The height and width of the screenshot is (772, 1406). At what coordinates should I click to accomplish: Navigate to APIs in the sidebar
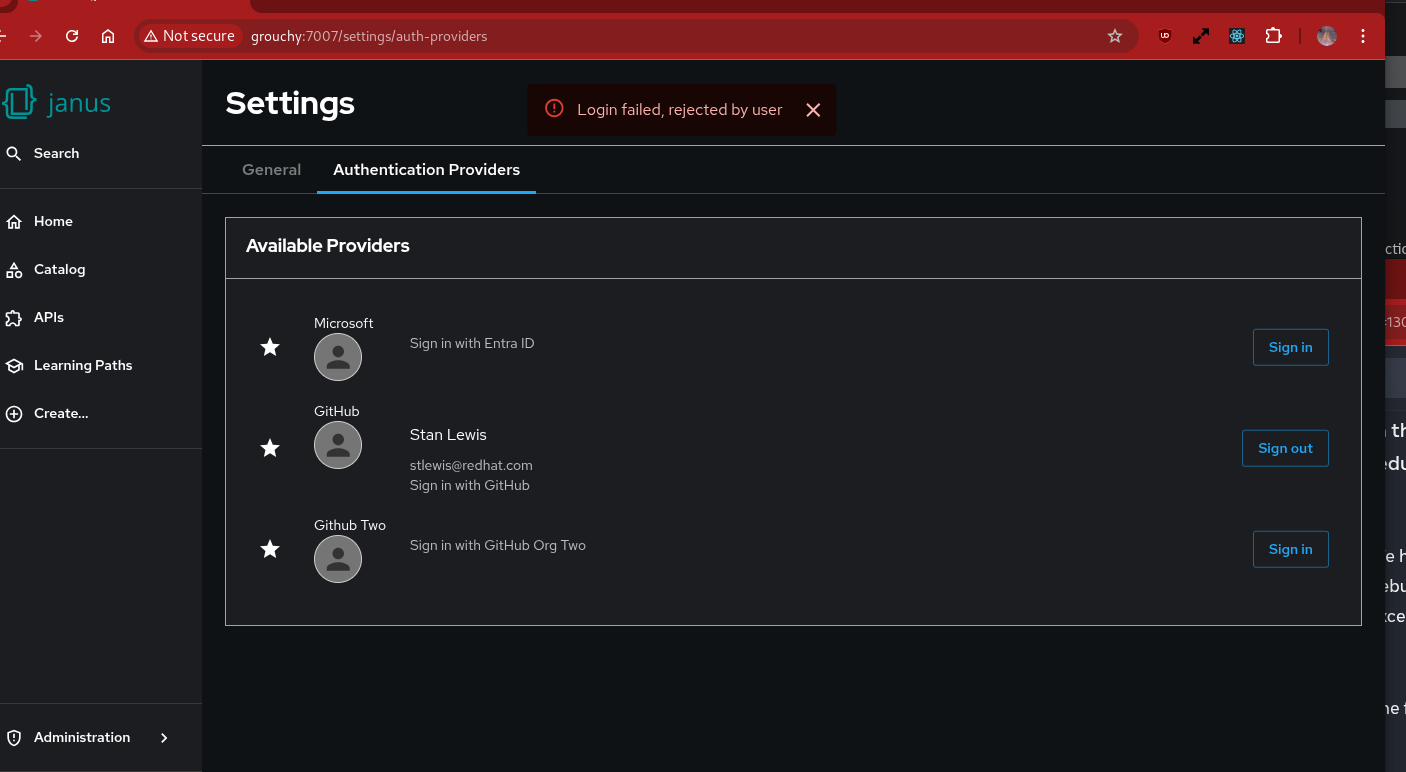[35, 317]
